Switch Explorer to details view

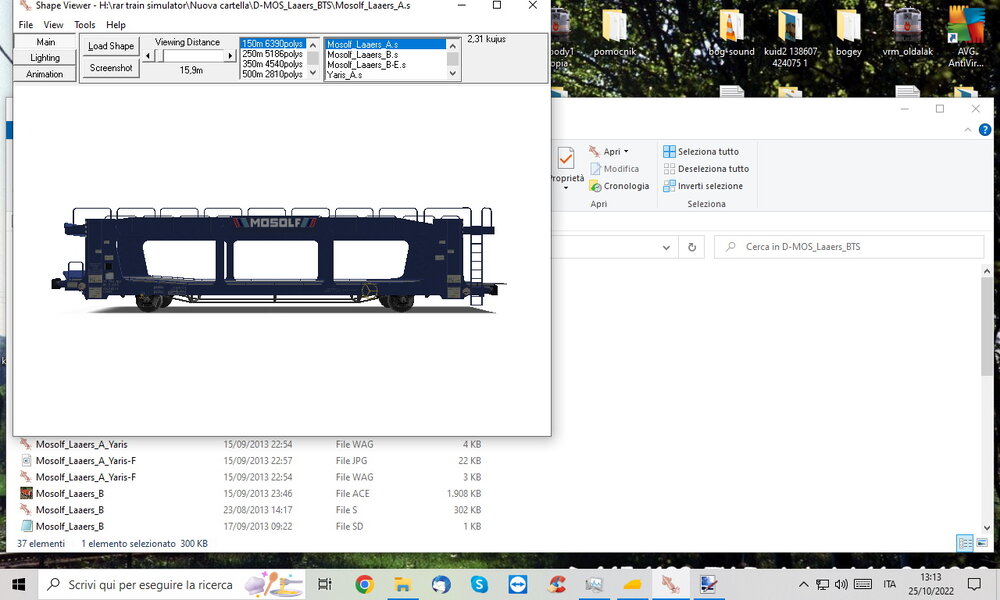(965, 543)
